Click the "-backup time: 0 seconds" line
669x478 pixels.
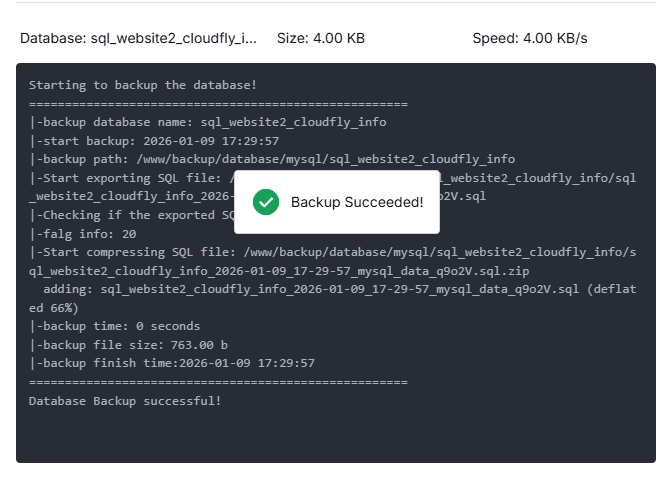coord(114,326)
